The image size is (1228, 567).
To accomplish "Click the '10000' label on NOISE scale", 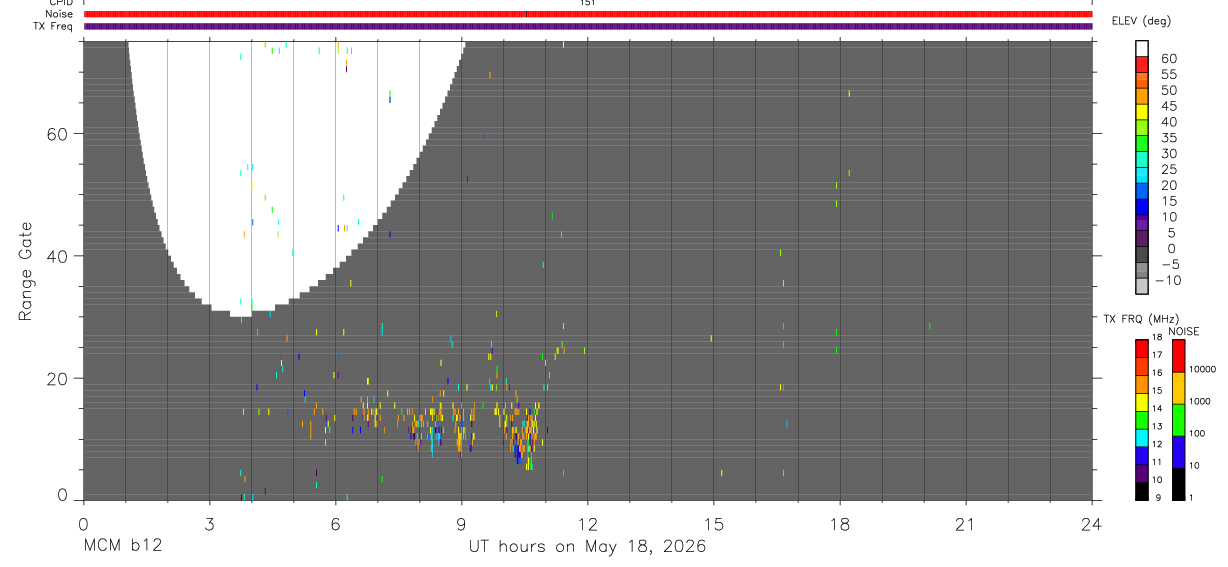I will pyautogui.click(x=1202, y=369).
